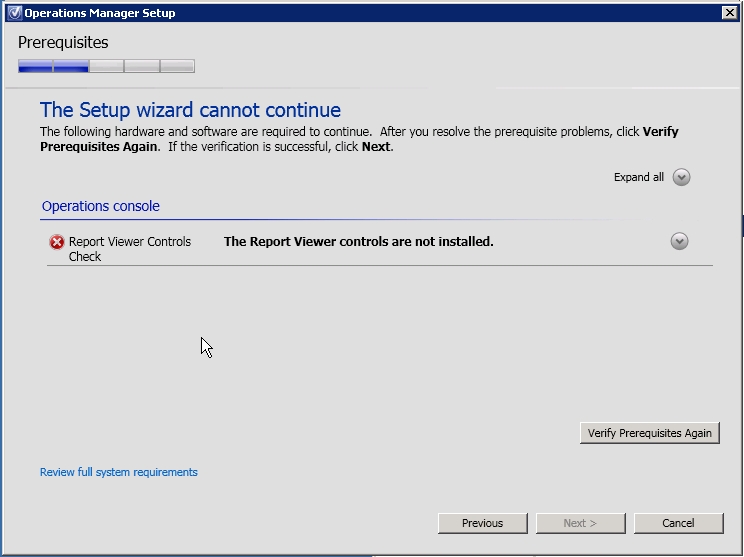Click the third progress bar segment
The width and height of the screenshot is (744, 557).
[x=106, y=67]
